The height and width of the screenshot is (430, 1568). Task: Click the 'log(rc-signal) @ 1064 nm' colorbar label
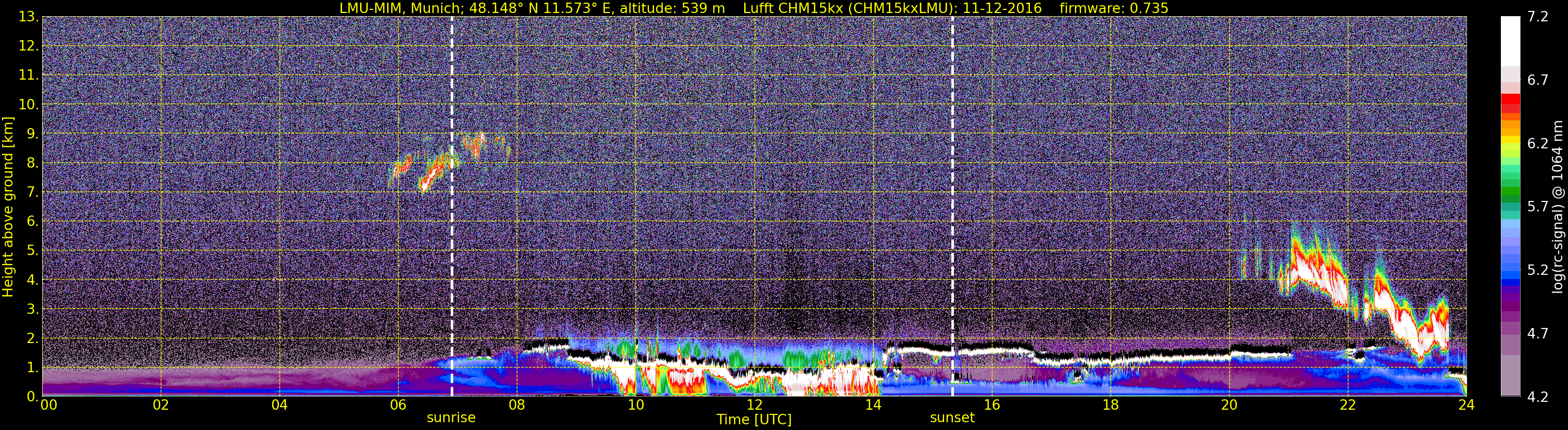click(1557, 207)
